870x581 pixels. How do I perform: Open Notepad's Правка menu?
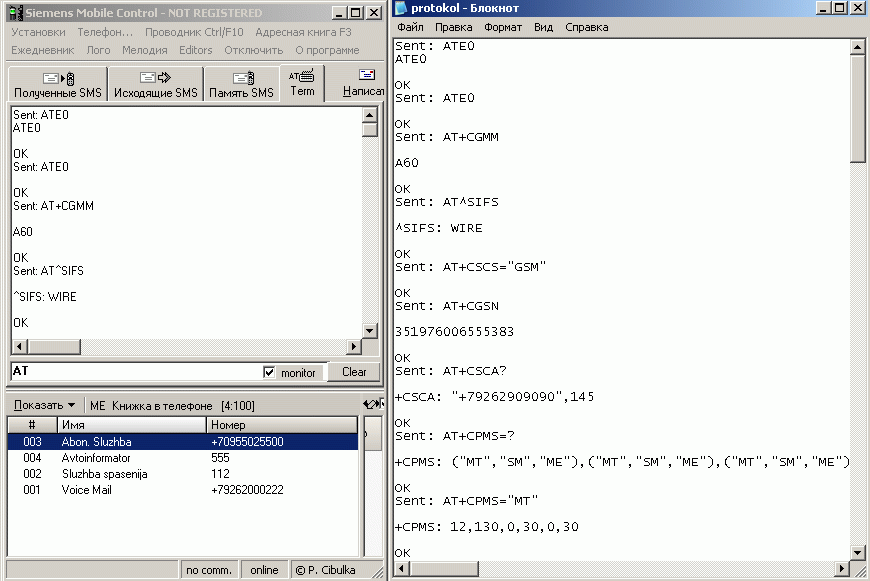[x=453, y=27]
